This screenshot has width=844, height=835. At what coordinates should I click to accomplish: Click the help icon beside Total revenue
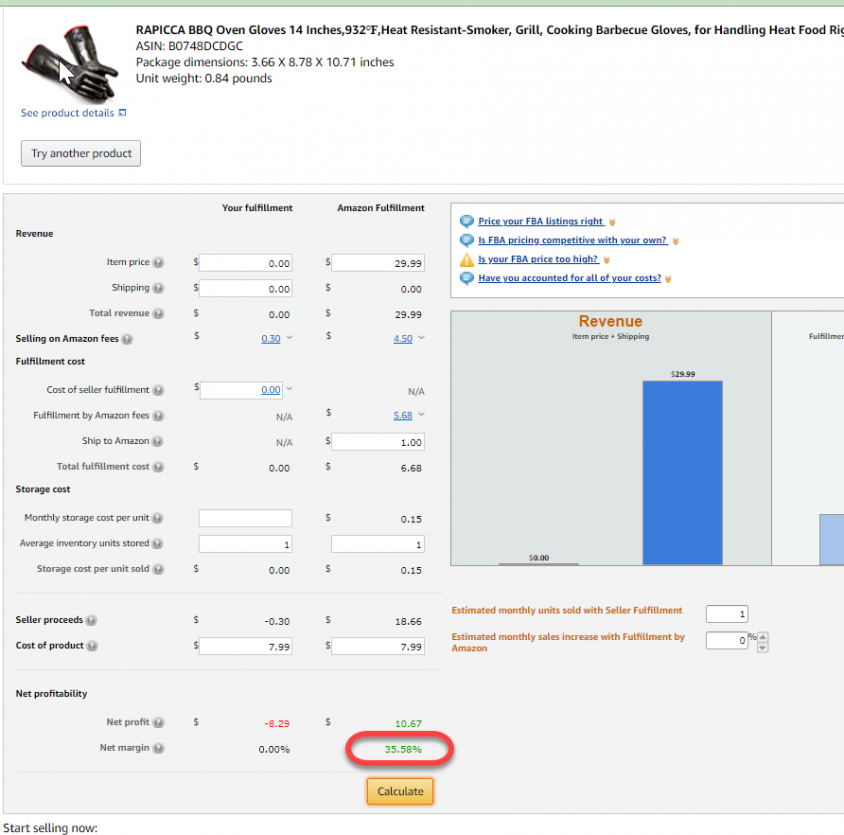[x=158, y=313]
